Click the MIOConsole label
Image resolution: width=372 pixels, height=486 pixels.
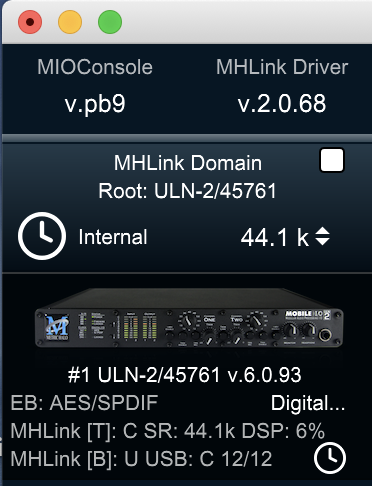tap(95, 67)
